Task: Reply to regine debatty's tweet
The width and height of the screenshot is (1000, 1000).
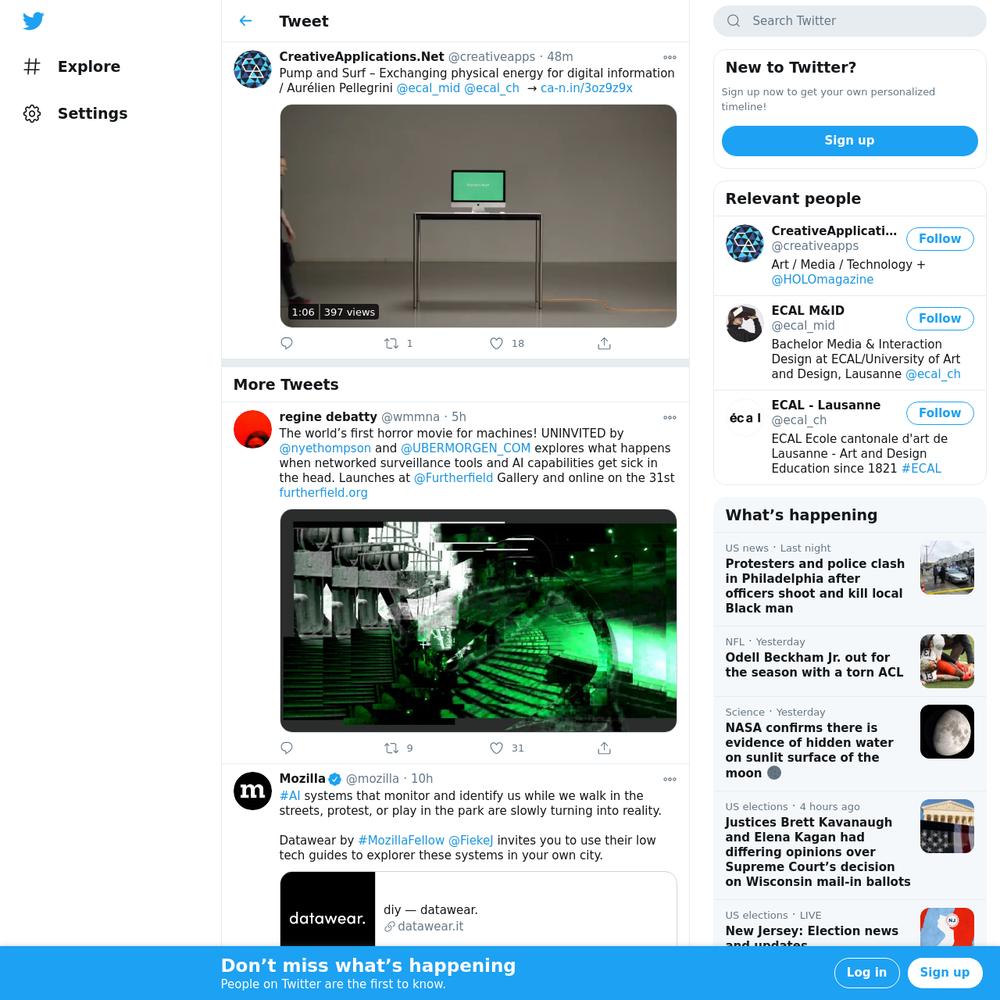Action: pyautogui.click(x=287, y=747)
